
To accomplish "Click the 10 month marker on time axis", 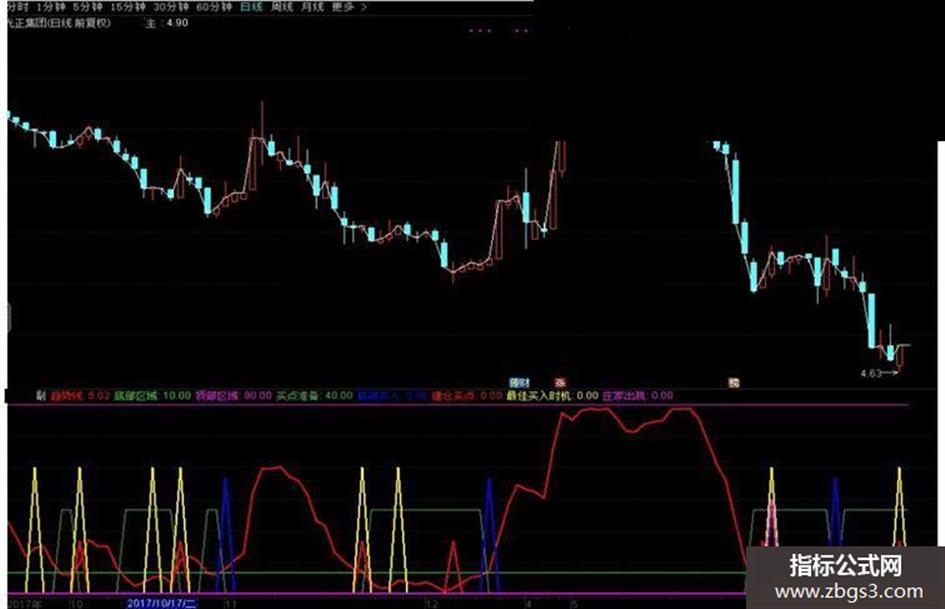I will tap(76, 603).
